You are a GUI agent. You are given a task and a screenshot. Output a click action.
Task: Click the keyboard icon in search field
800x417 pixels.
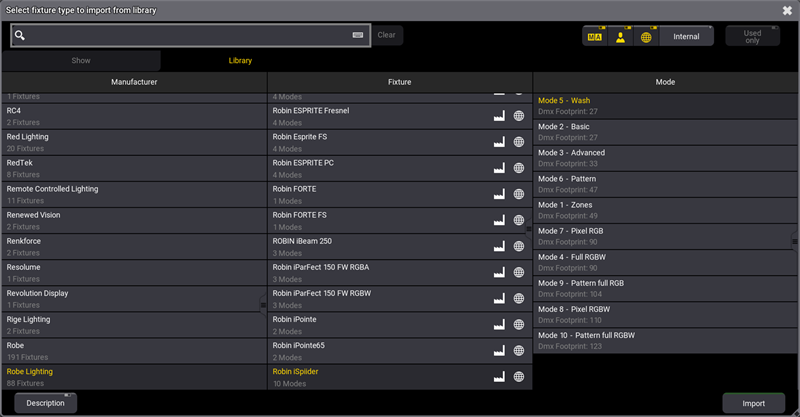(x=357, y=35)
